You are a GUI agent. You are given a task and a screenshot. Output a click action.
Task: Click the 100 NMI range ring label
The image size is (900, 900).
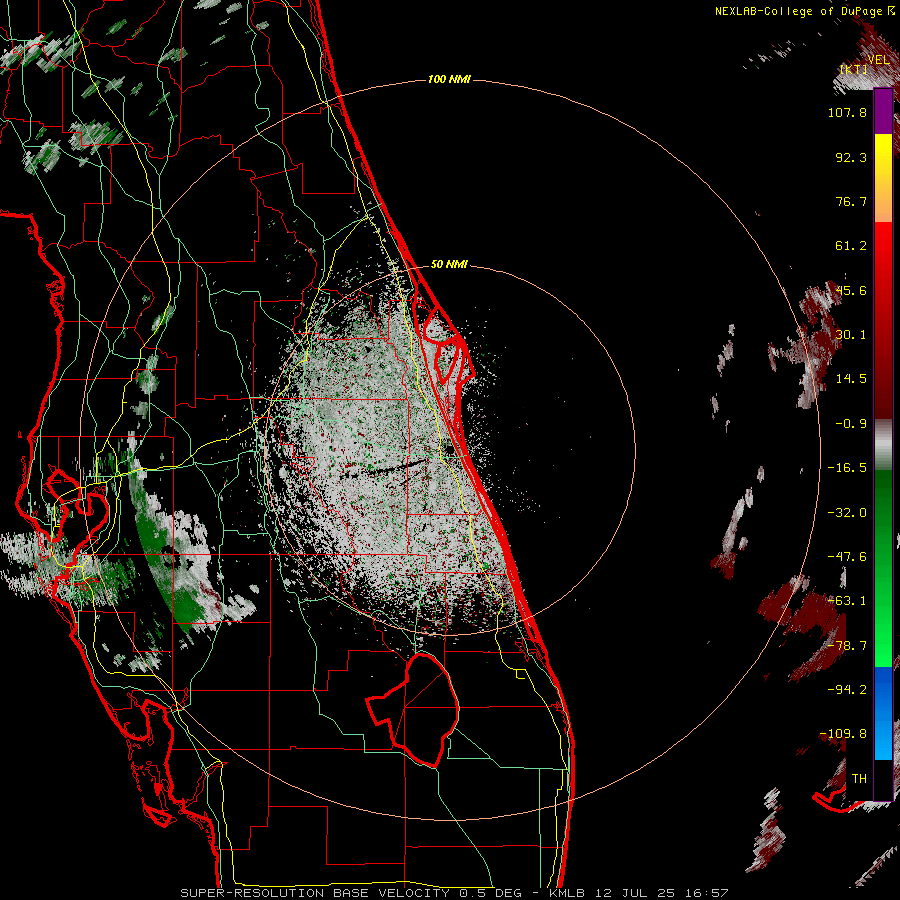tap(449, 79)
